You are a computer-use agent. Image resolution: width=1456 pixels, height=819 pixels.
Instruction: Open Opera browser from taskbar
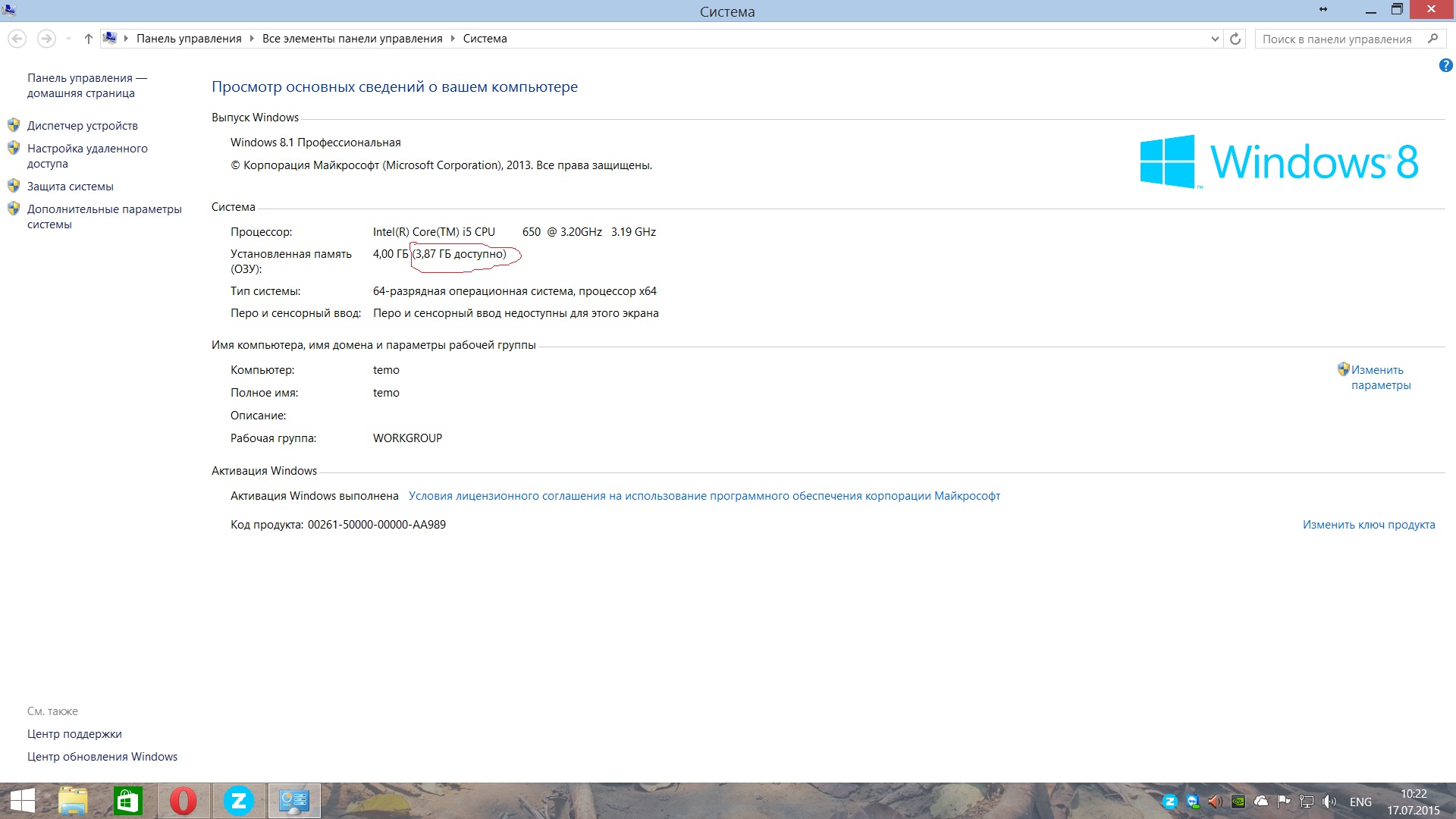[x=183, y=801]
